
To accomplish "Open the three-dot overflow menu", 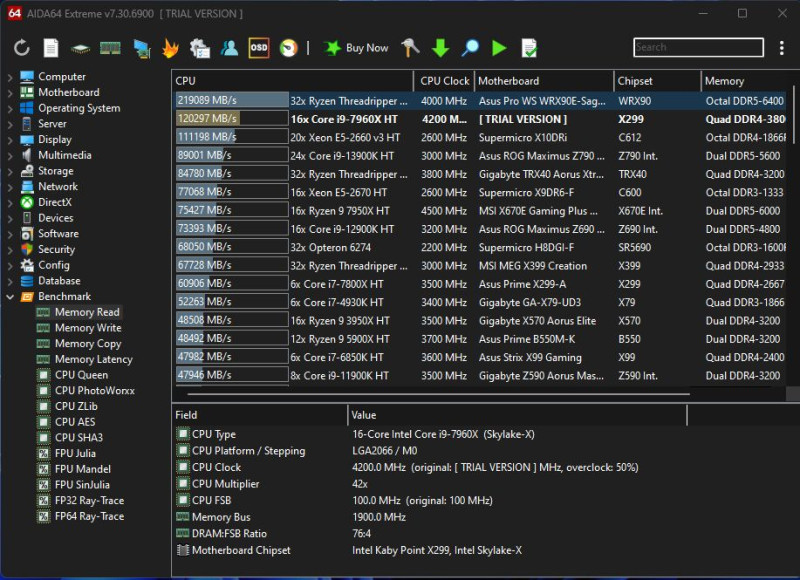I will point(782,48).
